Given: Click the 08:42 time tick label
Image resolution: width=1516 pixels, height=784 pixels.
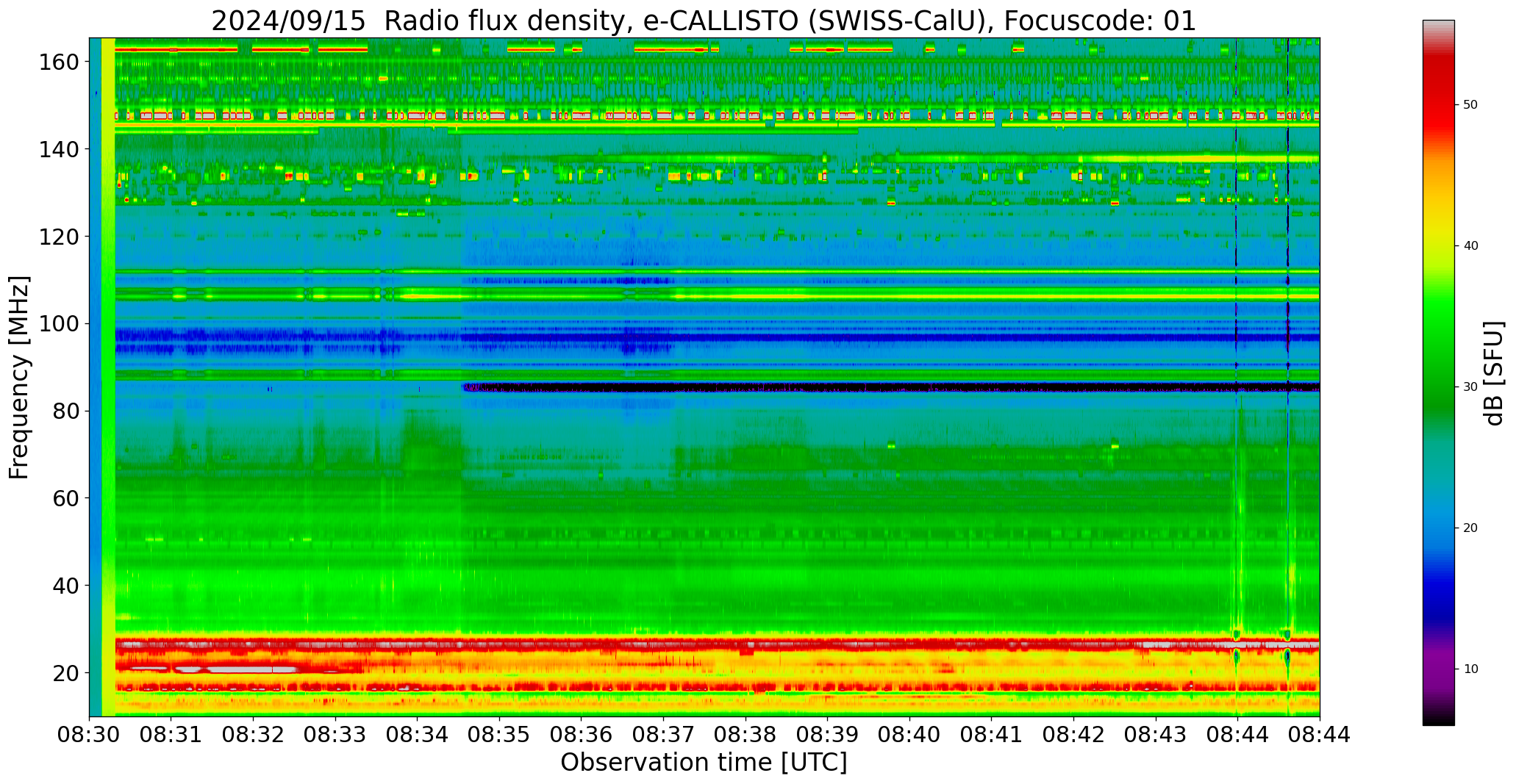Looking at the screenshot, I should (x=1073, y=735).
